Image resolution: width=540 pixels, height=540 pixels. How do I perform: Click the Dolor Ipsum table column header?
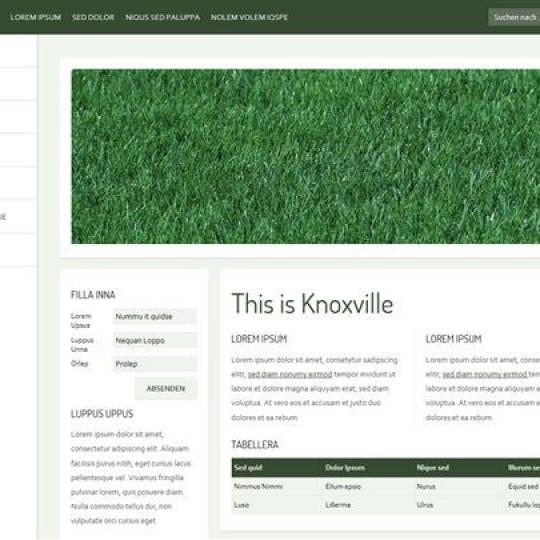345,468
